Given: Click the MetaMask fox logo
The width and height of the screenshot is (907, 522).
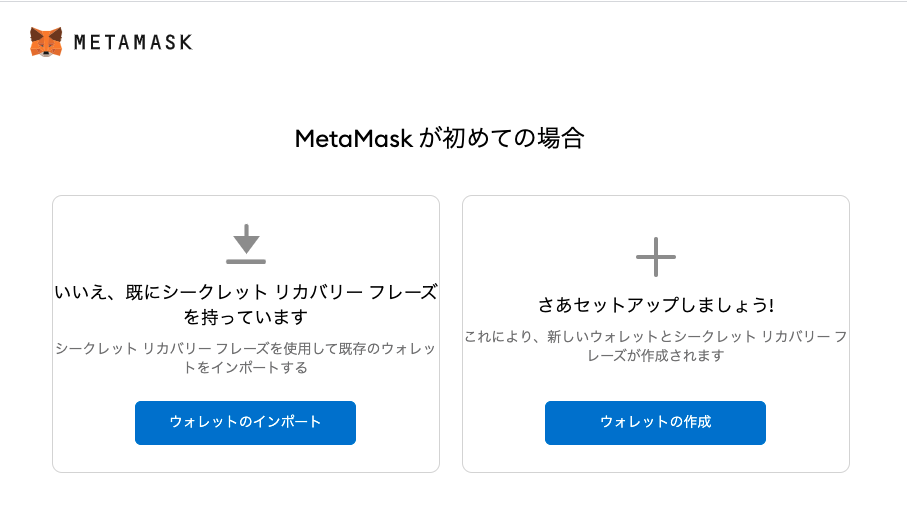Looking at the screenshot, I should (46, 42).
